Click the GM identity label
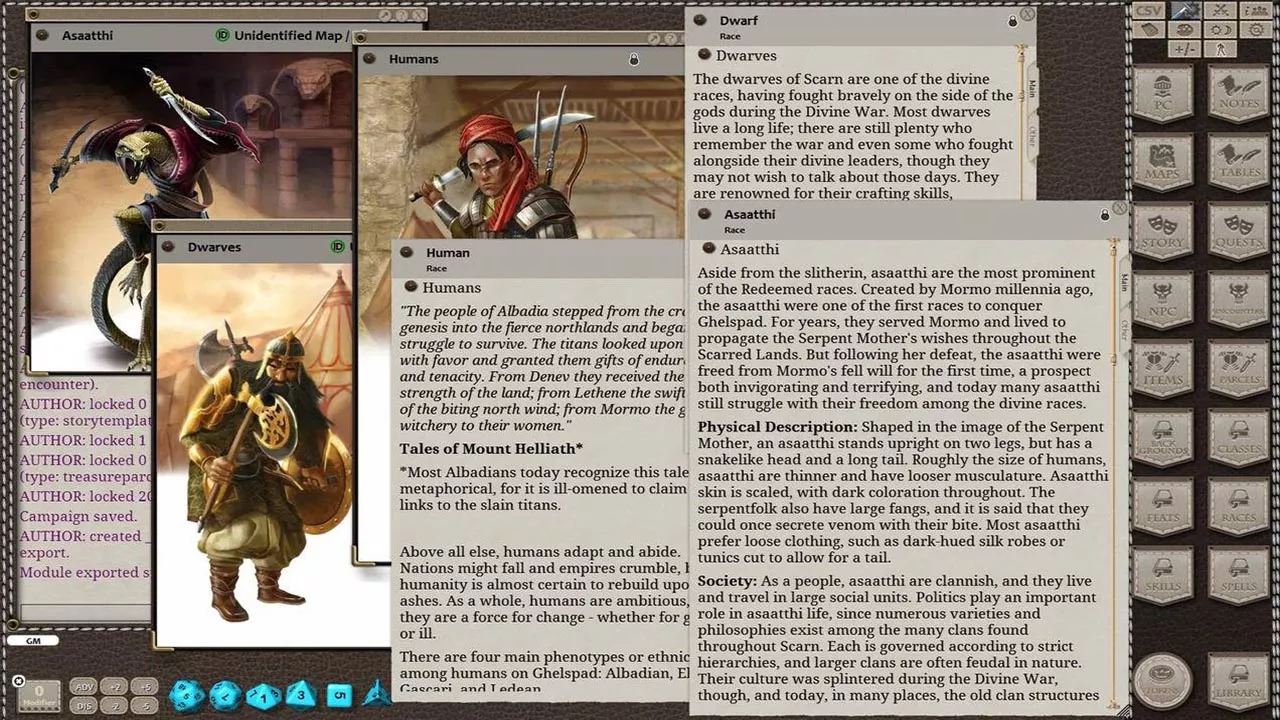Viewport: 1280px width, 720px height. click(33, 641)
